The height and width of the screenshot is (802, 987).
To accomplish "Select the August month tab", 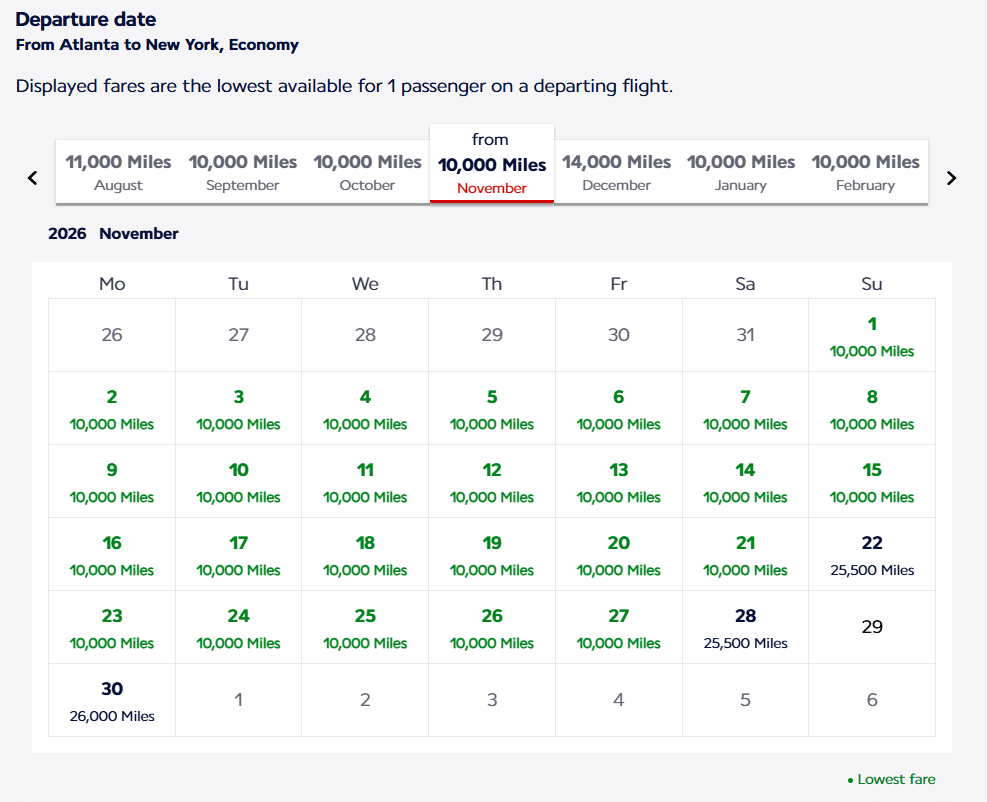I will pyautogui.click(x=118, y=172).
